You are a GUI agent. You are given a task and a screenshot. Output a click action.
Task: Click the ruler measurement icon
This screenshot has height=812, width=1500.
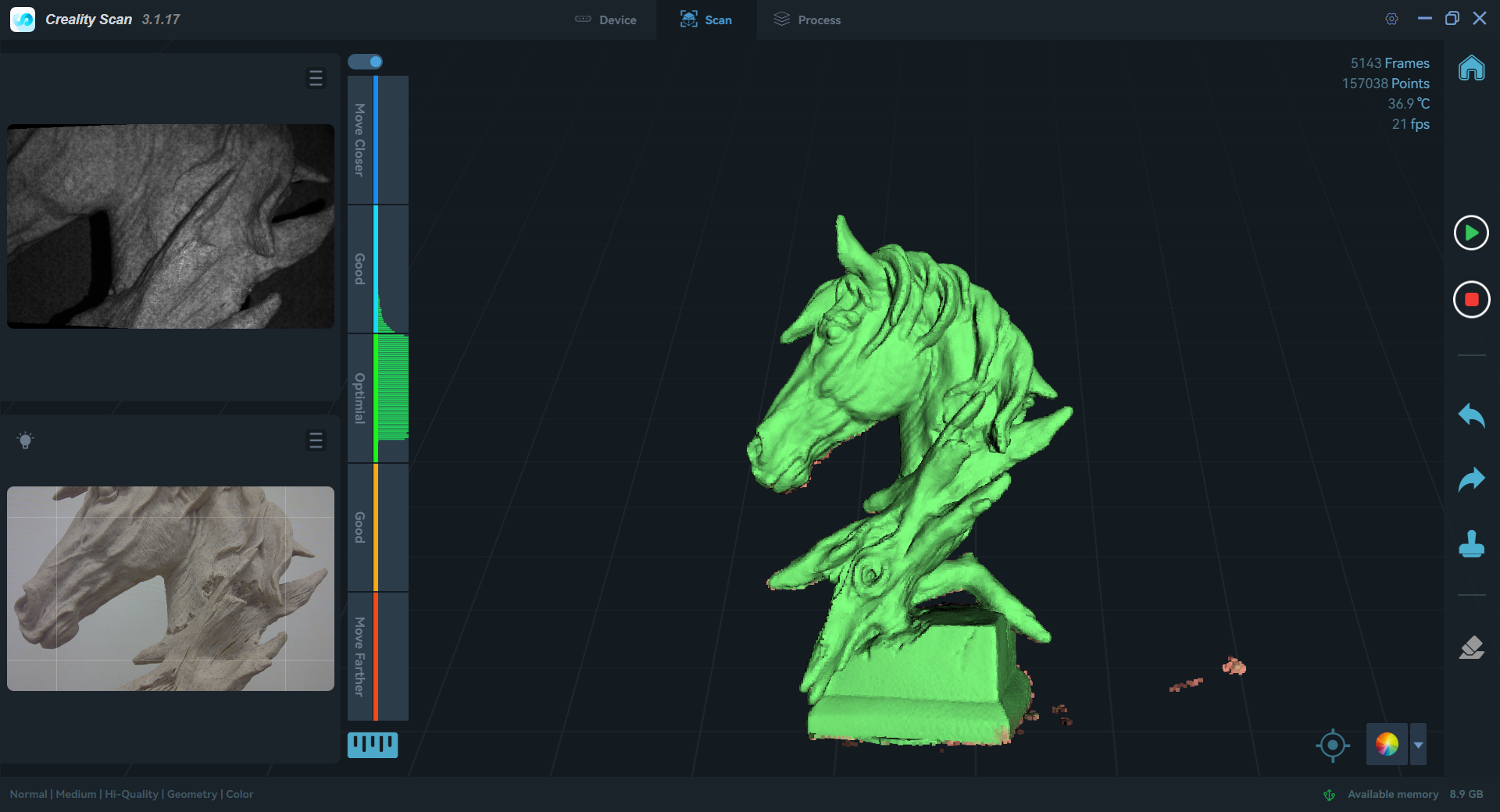point(373,745)
